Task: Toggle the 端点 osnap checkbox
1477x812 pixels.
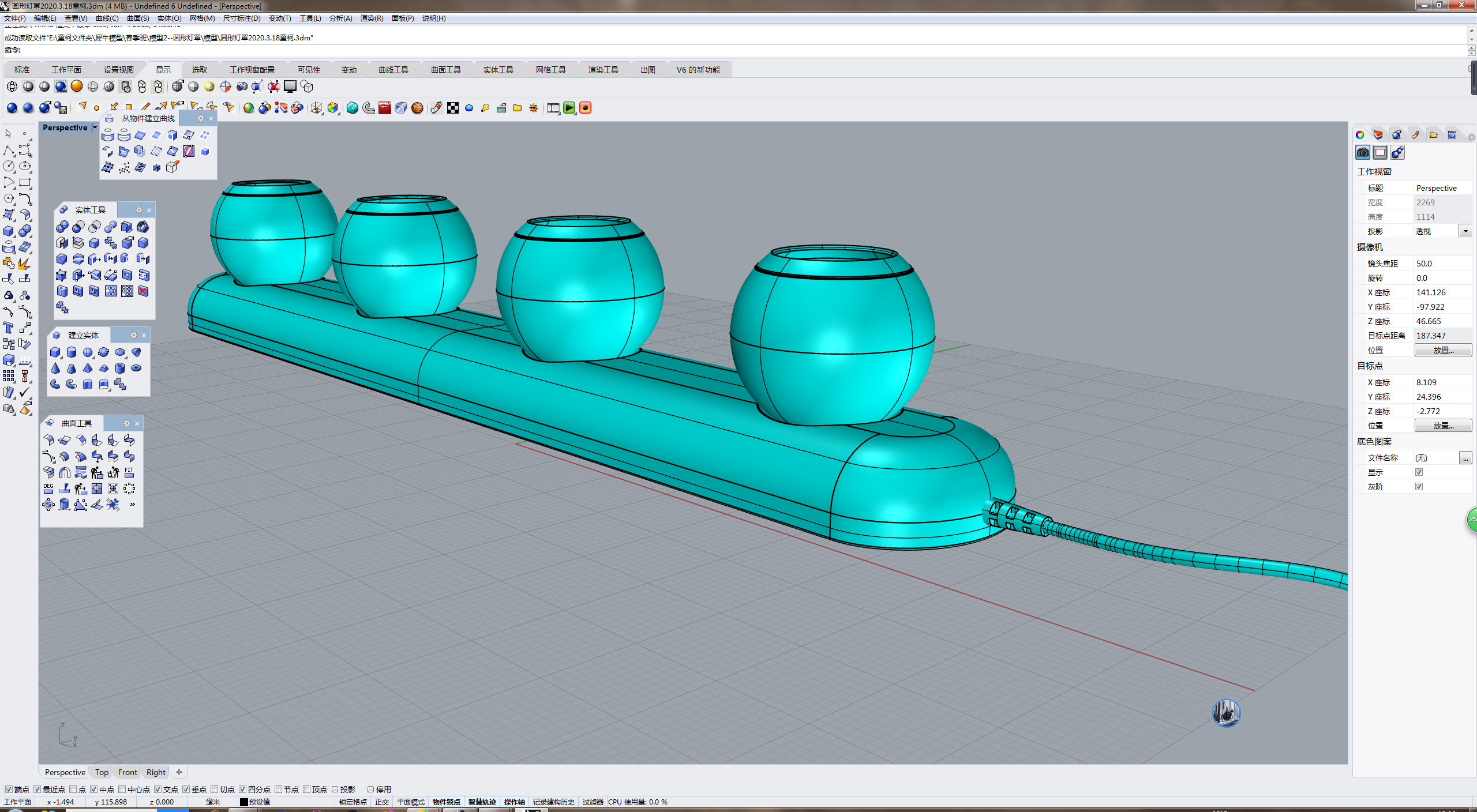Action: [x=9, y=789]
